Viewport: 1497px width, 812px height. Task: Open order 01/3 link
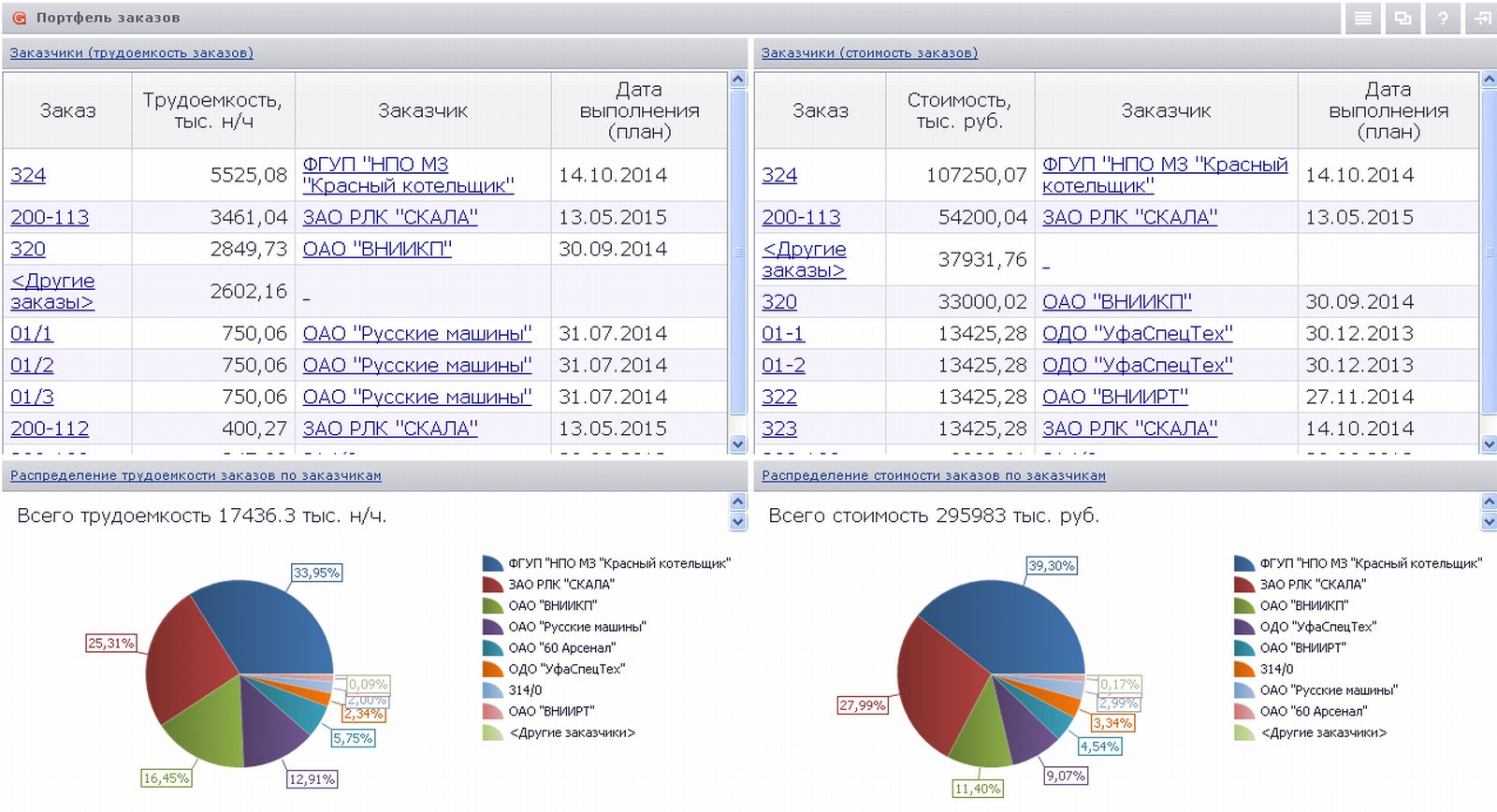coord(32,397)
